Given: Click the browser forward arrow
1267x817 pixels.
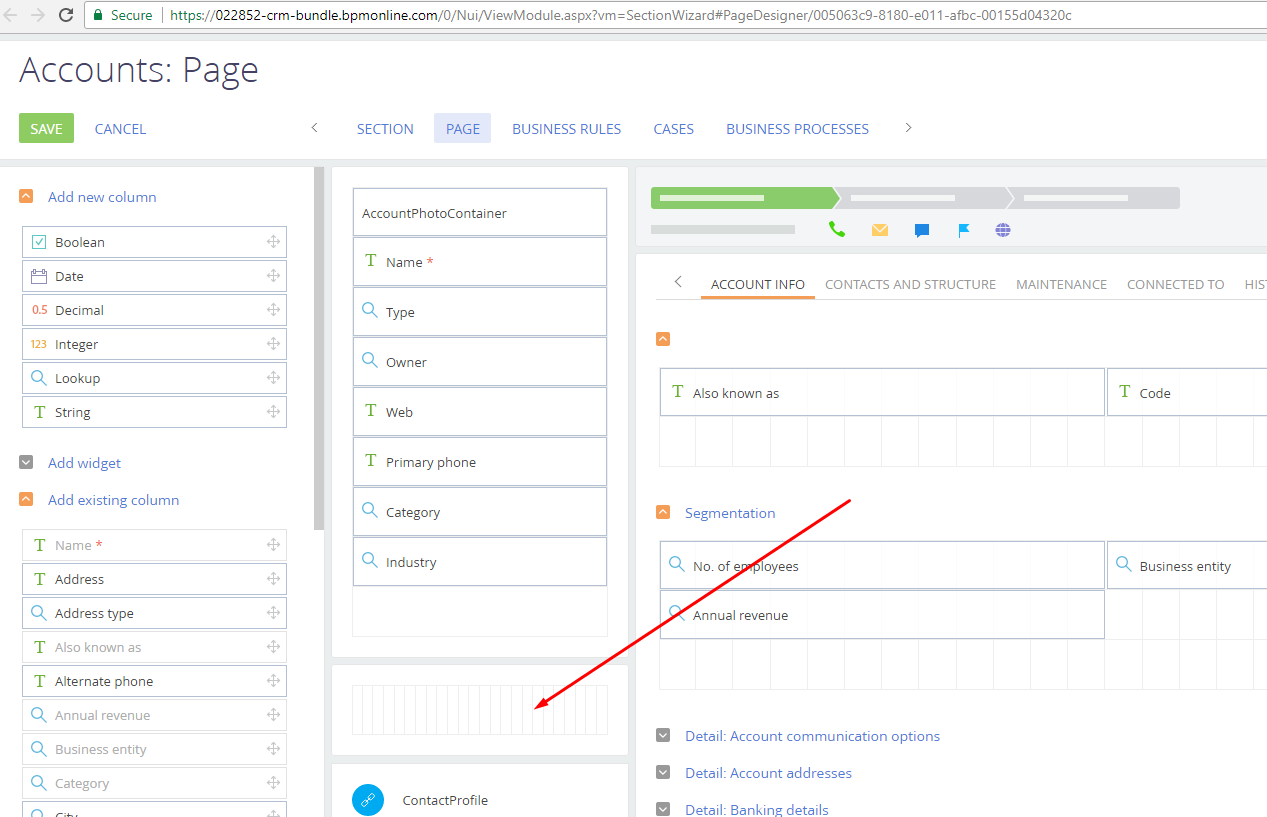Looking at the screenshot, I should tap(39, 15).
